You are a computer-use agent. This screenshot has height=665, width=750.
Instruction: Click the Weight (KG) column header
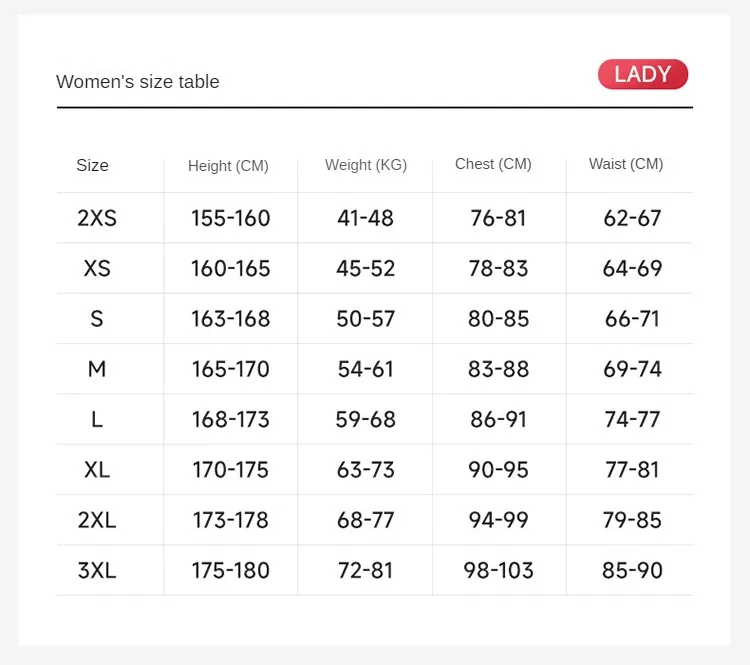pyautogui.click(x=366, y=165)
